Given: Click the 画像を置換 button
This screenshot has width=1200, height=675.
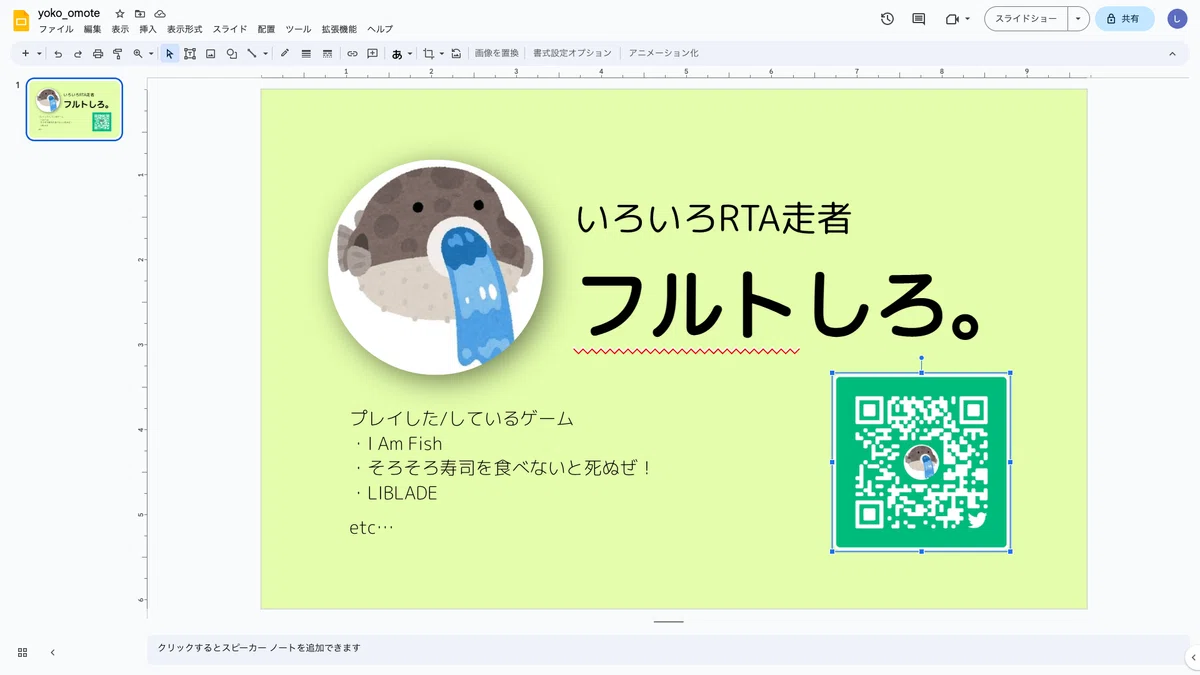Looking at the screenshot, I should tap(497, 53).
